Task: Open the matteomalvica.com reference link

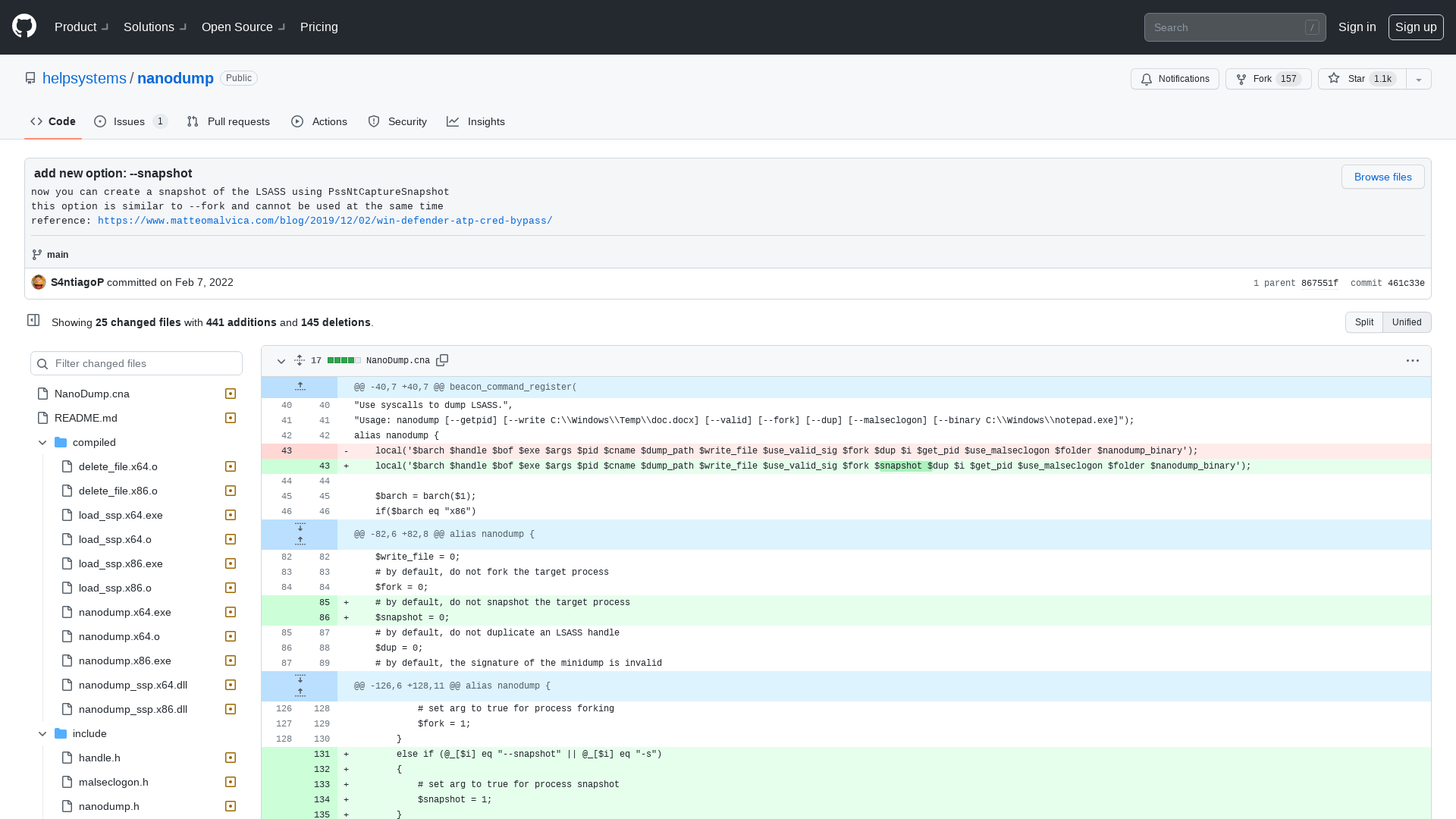Action: tap(325, 221)
